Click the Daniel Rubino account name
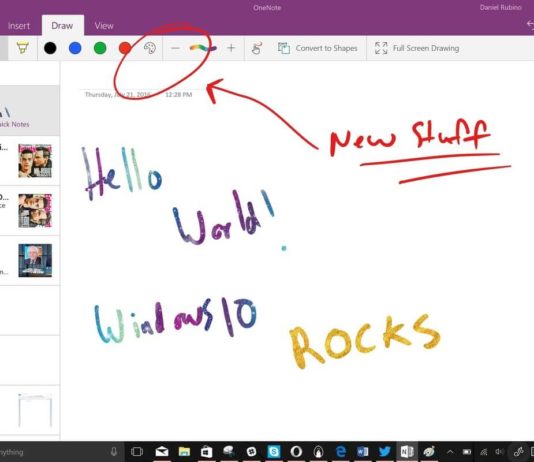The height and width of the screenshot is (462, 534). point(500,7)
